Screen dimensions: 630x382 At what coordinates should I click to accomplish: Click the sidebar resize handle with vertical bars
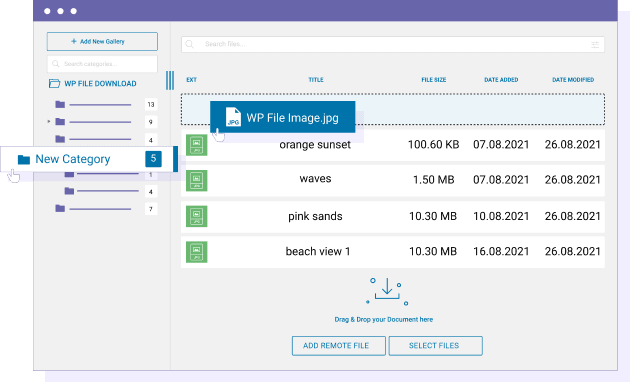tap(170, 80)
